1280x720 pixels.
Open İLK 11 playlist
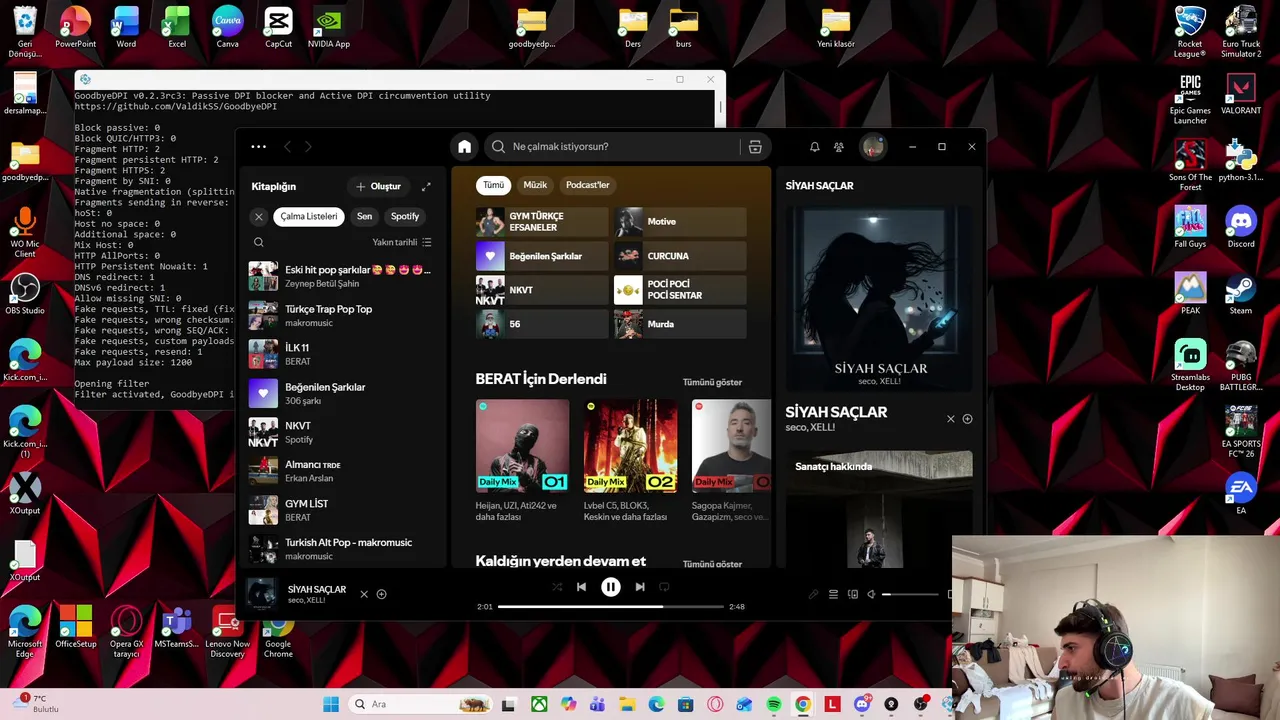[341, 354]
